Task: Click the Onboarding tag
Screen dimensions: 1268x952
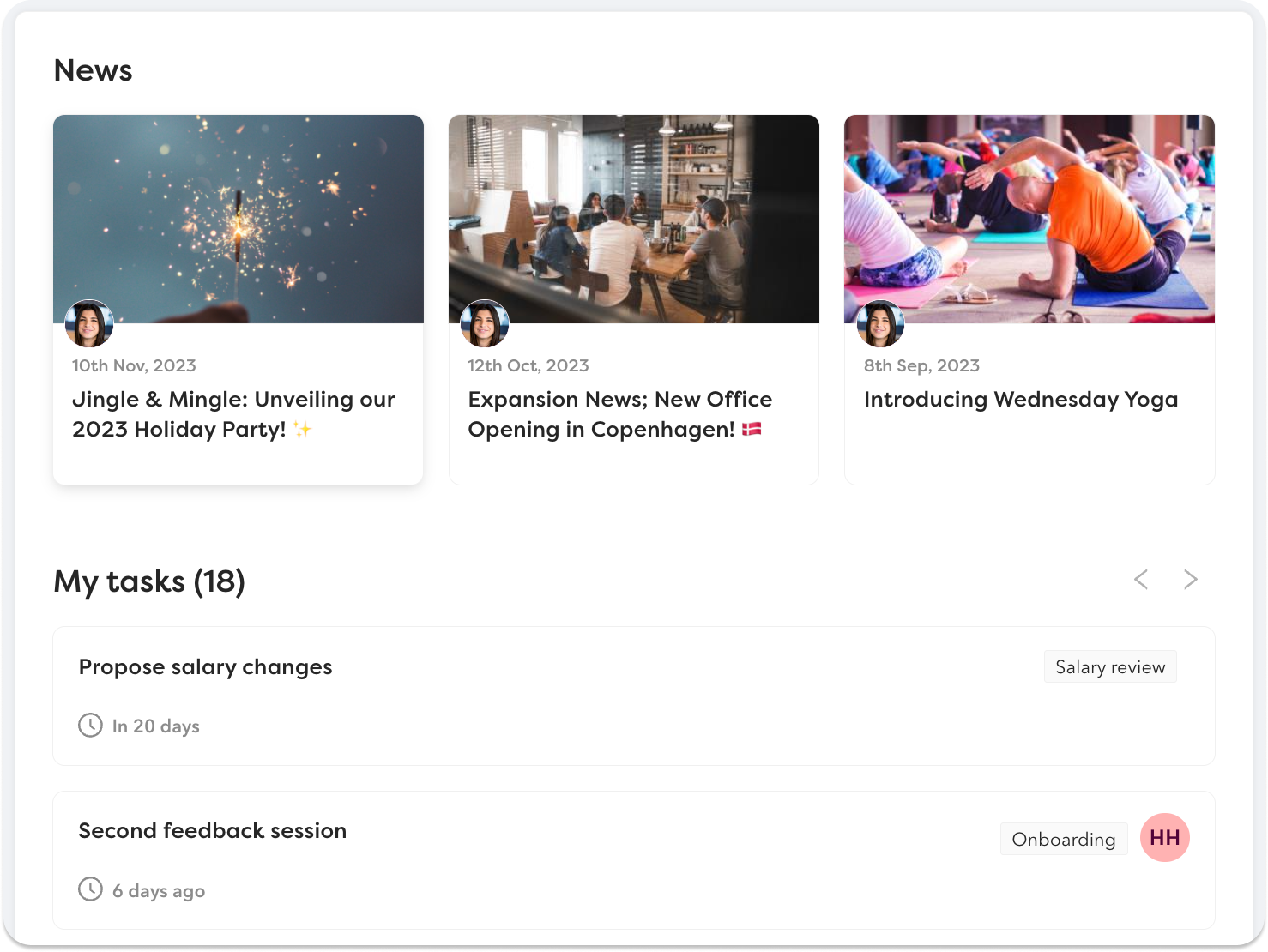Action: click(x=1064, y=839)
